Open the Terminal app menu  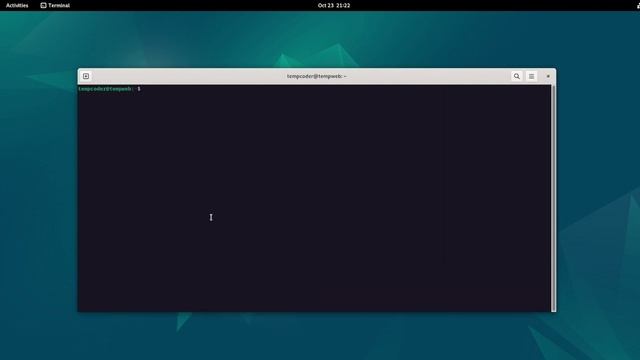[x=55, y=5]
